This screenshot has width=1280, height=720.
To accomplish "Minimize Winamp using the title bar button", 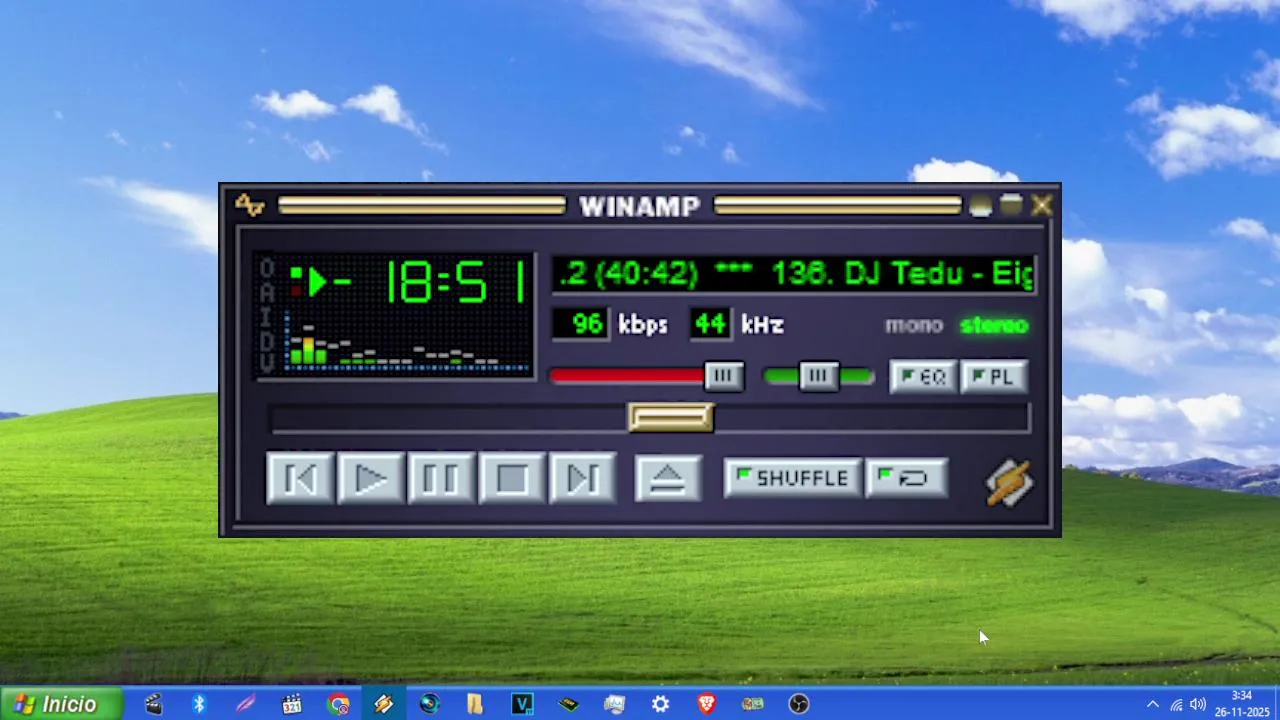I will (x=980, y=206).
